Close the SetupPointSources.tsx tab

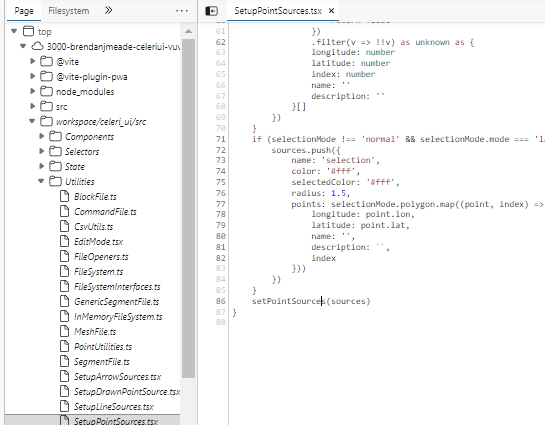[x=332, y=11]
